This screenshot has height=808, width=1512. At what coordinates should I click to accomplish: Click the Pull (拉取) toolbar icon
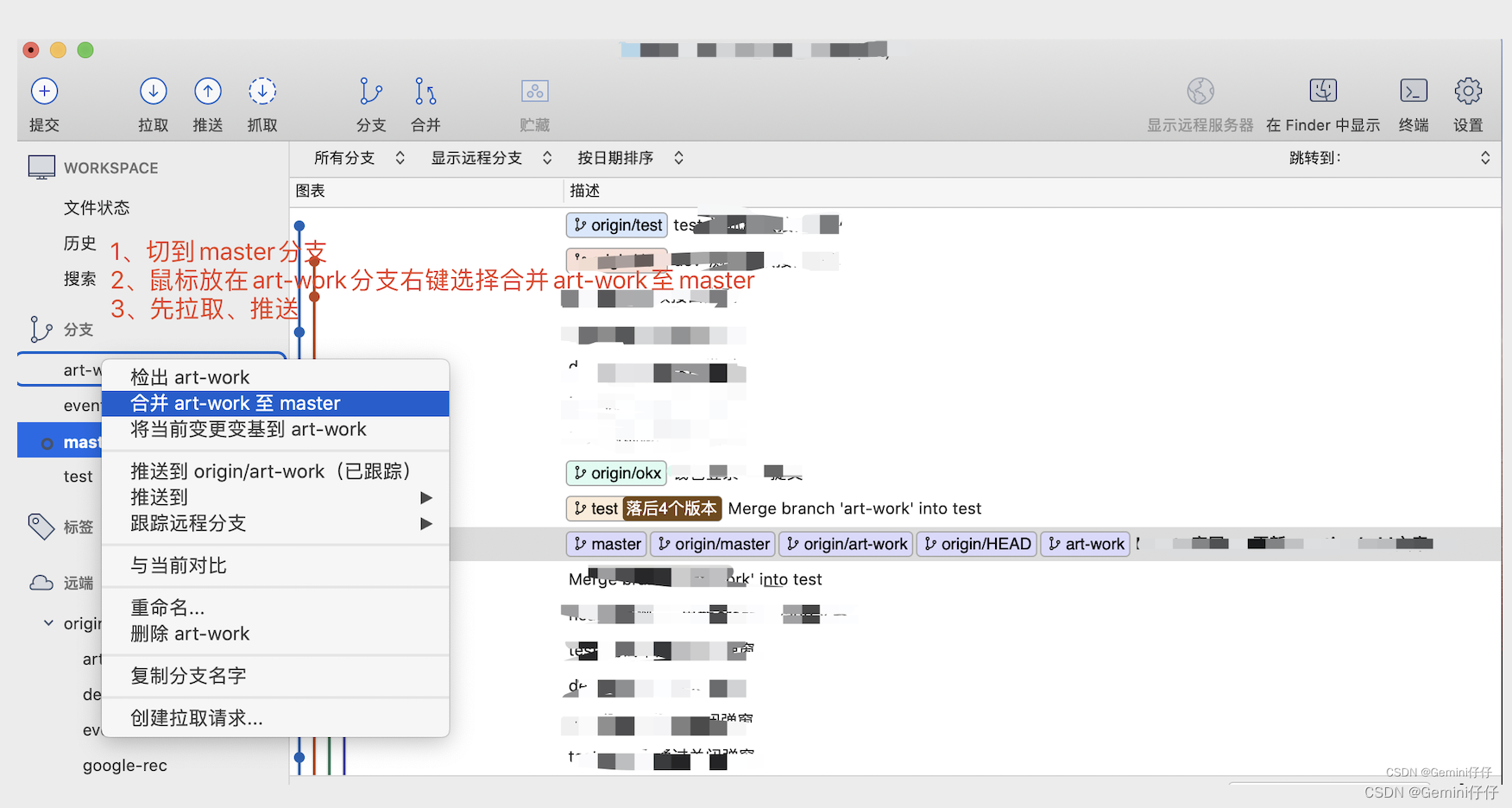(x=153, y=91)
